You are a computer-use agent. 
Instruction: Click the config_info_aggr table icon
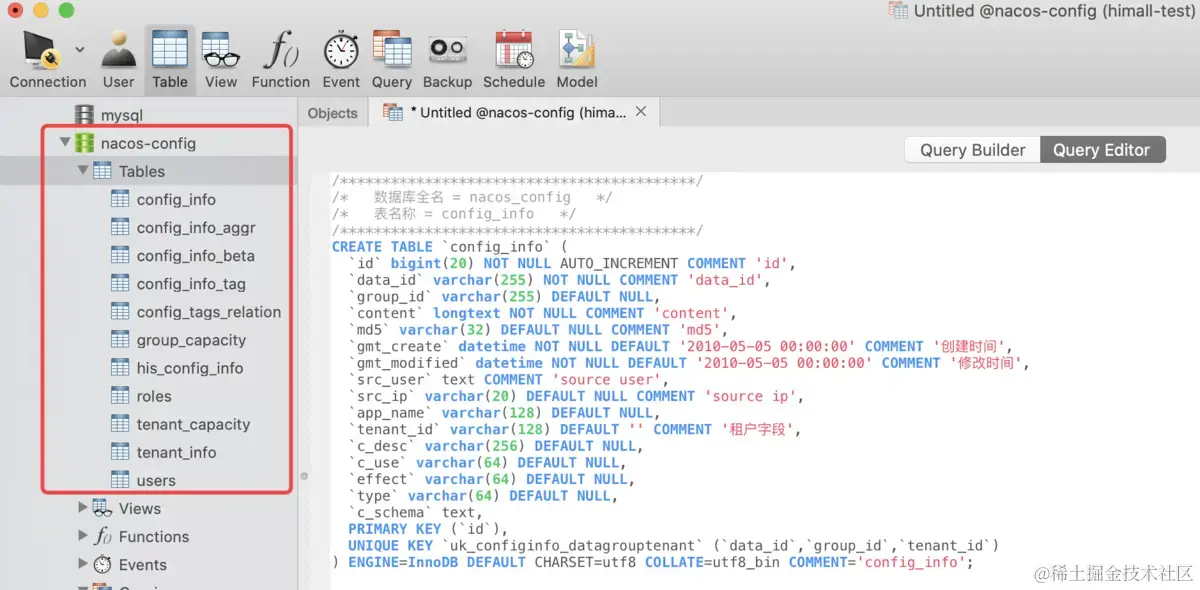pos(120,227)
